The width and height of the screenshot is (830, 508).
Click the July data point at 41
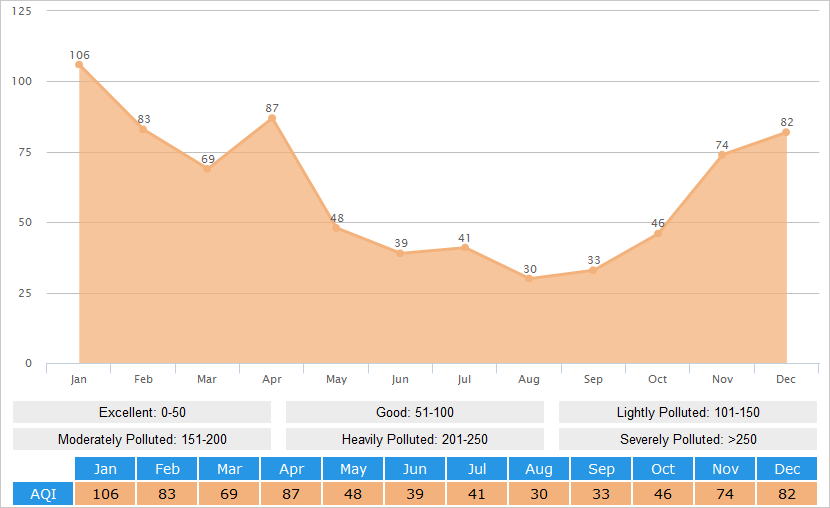(465, 248)
